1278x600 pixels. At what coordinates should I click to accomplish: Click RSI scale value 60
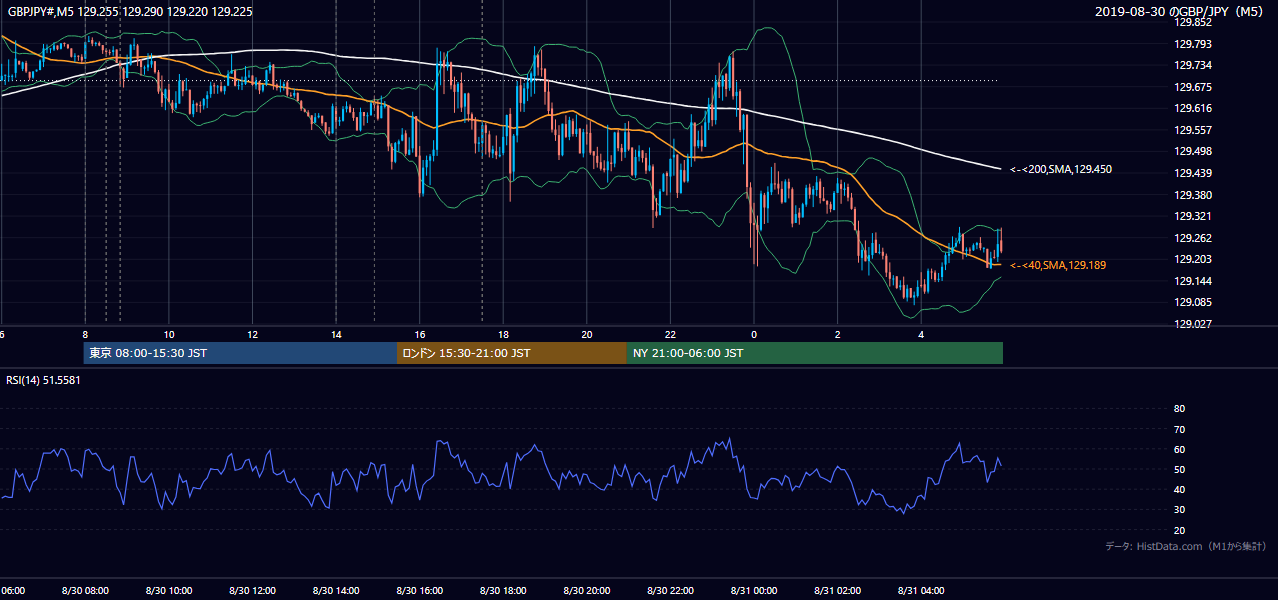[x=1179, y=449]
